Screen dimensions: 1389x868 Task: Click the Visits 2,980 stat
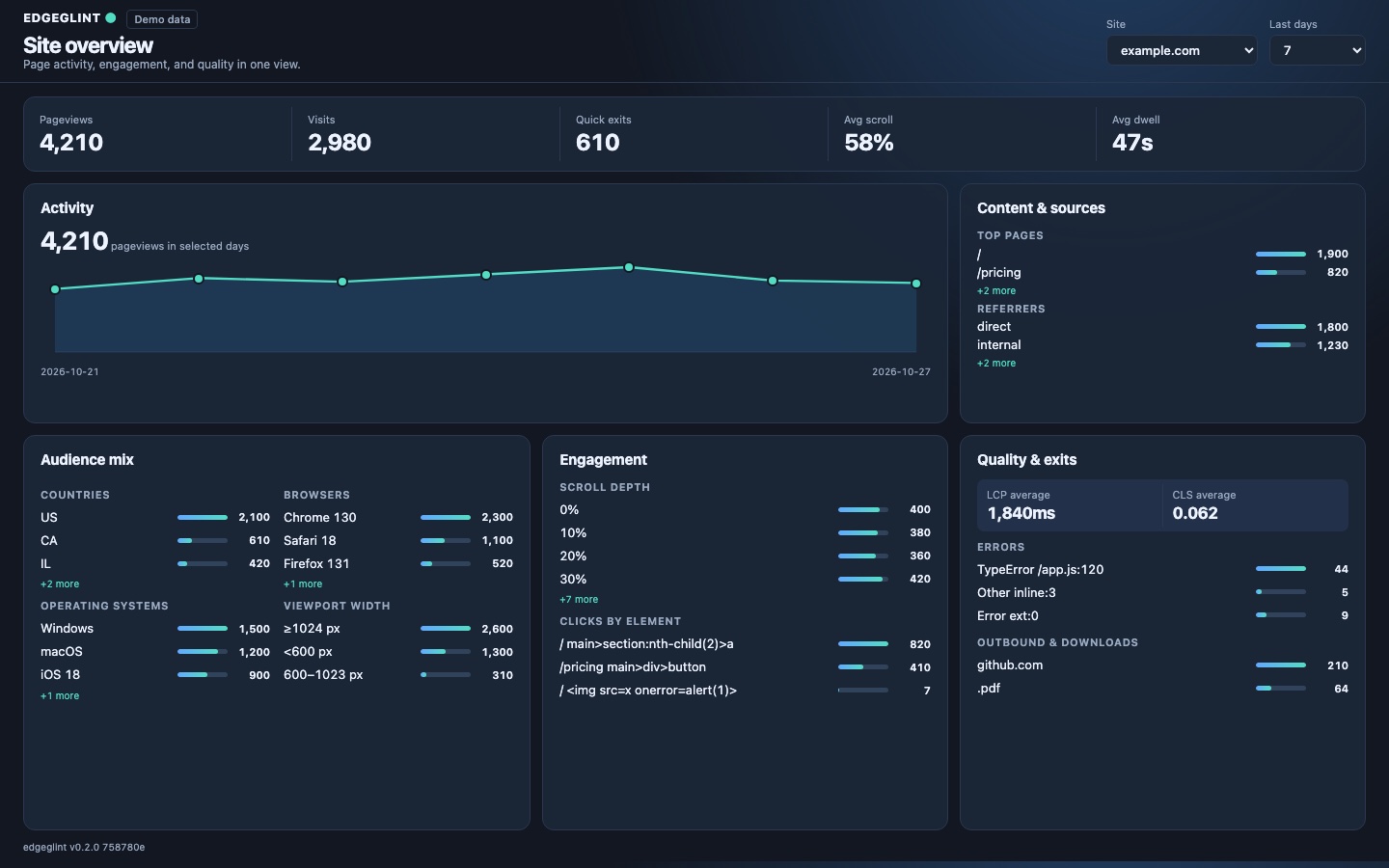[x=425, y=134]
